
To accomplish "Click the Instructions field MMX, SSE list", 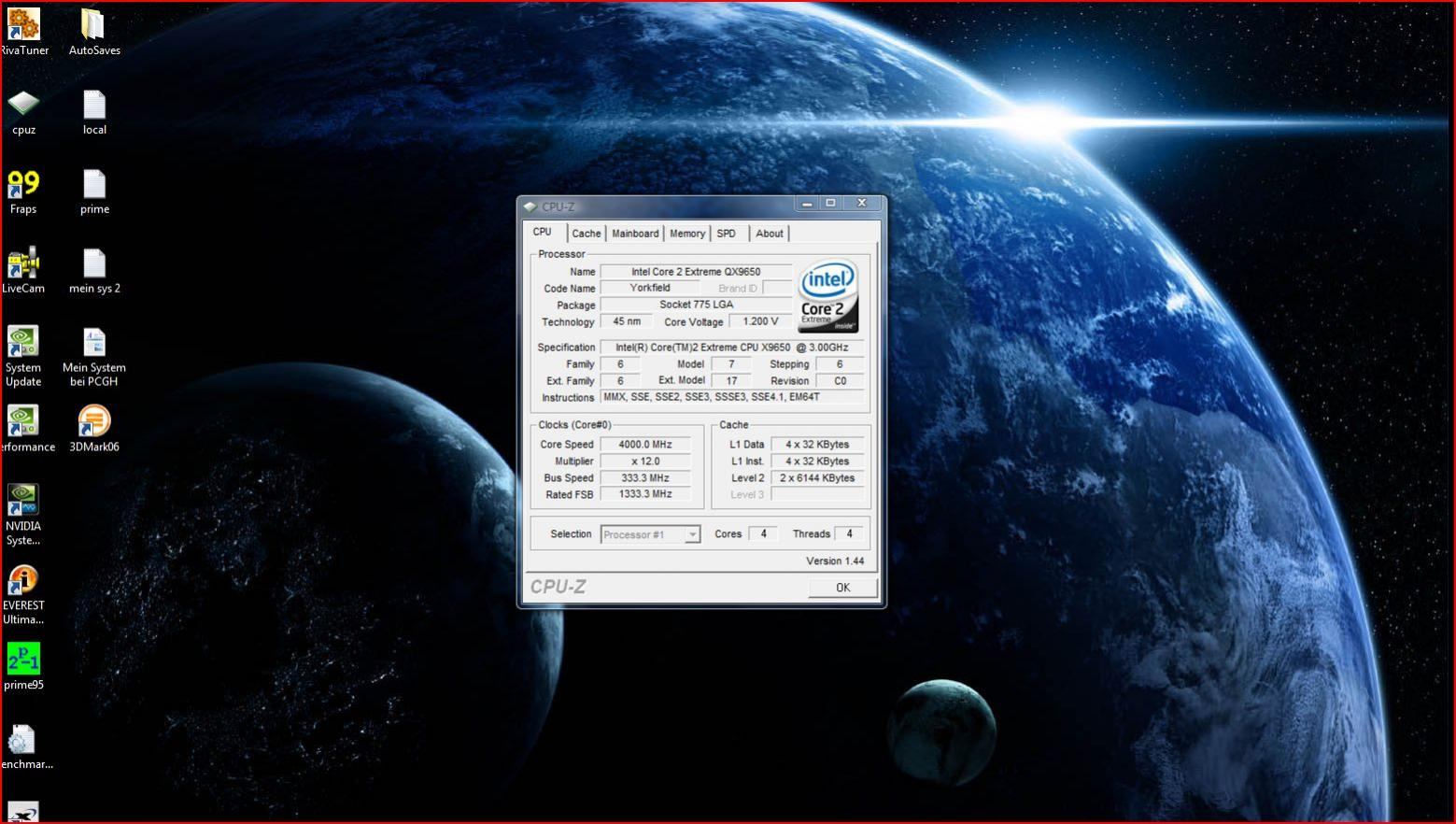I will pos(731,397).
